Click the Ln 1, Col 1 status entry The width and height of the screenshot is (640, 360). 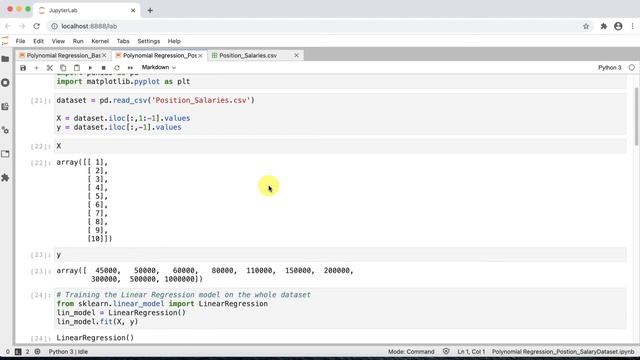coord(471,352)
